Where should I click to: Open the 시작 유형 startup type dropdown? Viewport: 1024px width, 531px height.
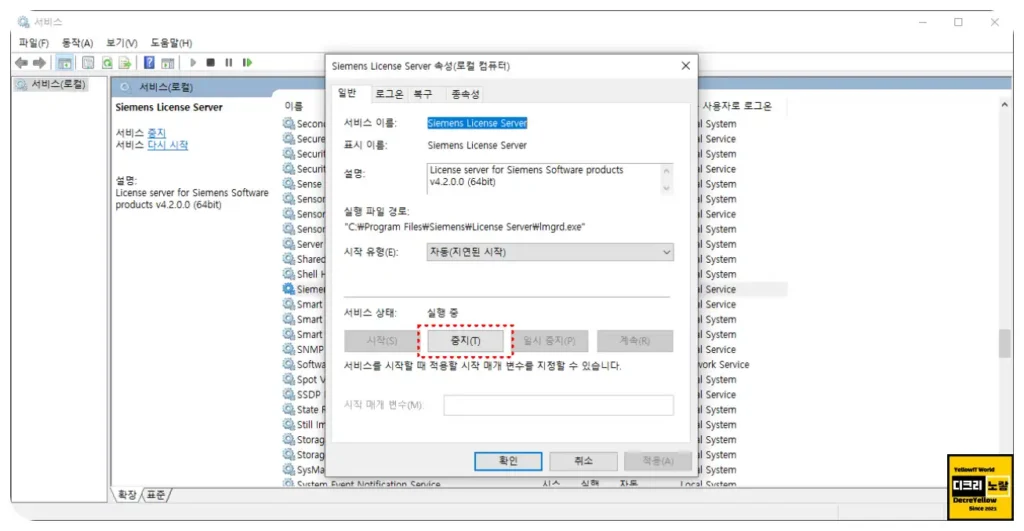[550, 252]
